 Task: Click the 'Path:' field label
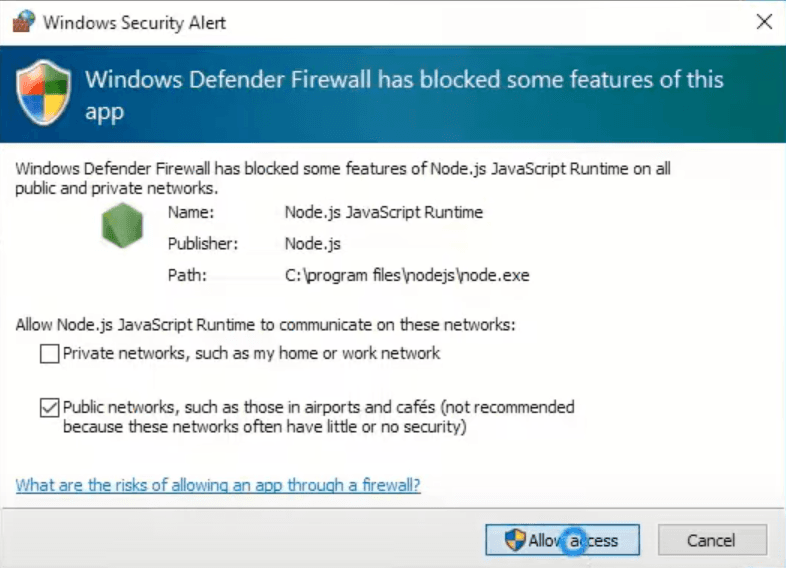tap(187, 274)
